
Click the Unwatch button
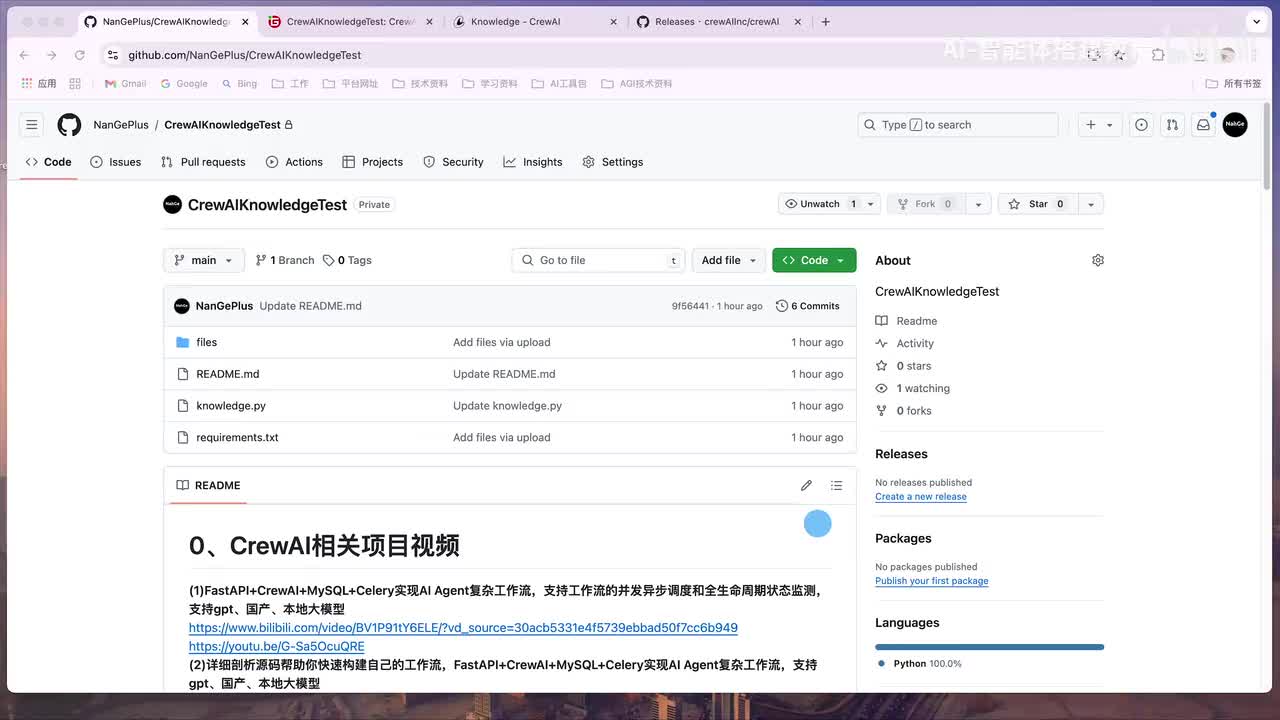click(820, 204)
